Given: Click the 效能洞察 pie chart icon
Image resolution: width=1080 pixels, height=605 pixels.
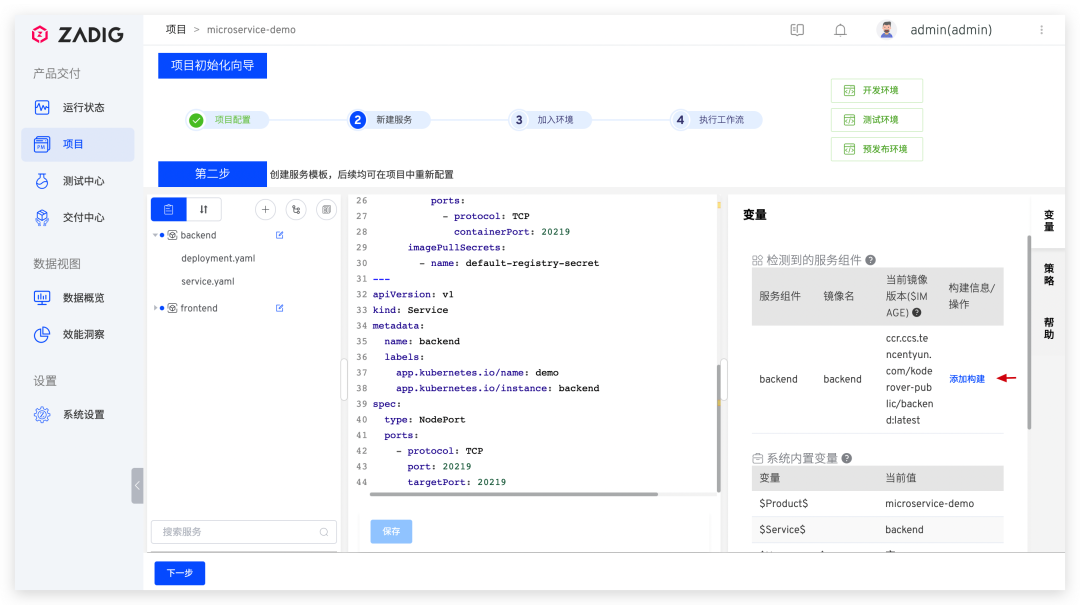Looking at the screenshot, I should [42, 334].
